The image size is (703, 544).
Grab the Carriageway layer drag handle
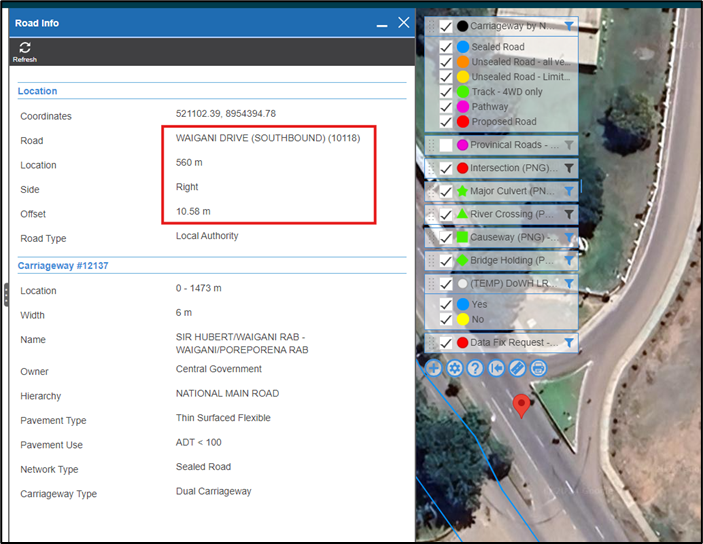pyautogui.click(x=431, y=26)
